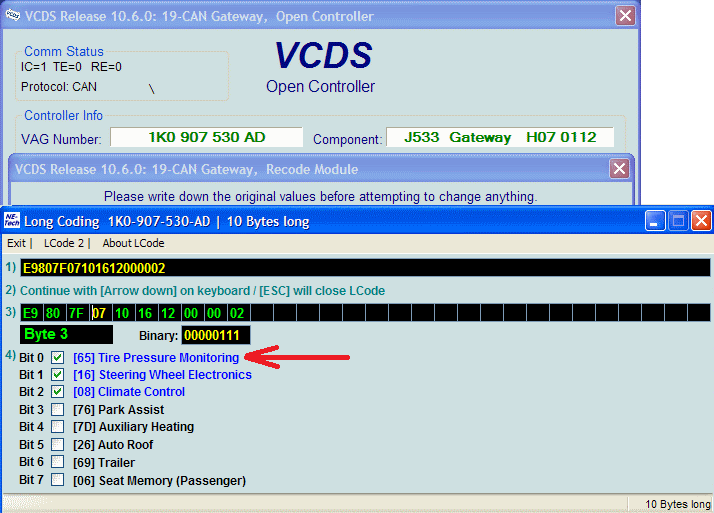The image size is (714, 513).
Task: Open the Exit menu item
Action: tap(16, 243)
